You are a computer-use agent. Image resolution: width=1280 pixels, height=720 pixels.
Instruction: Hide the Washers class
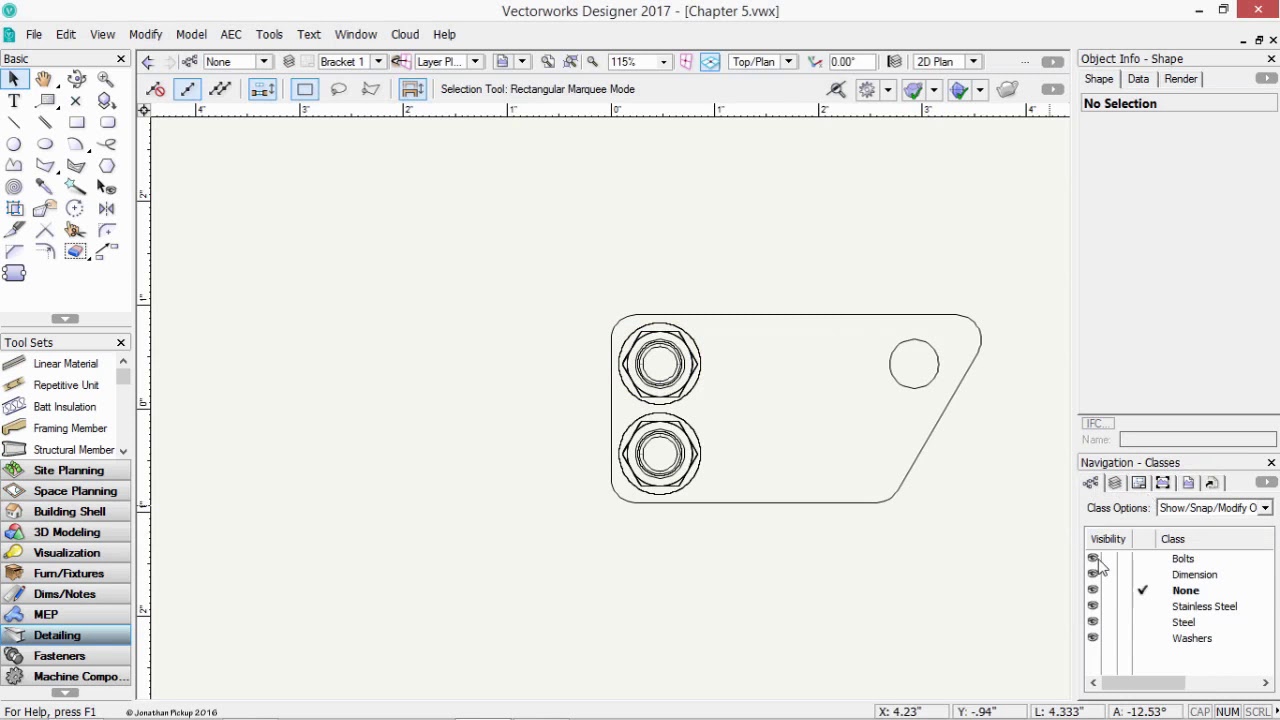[1093, 638]
